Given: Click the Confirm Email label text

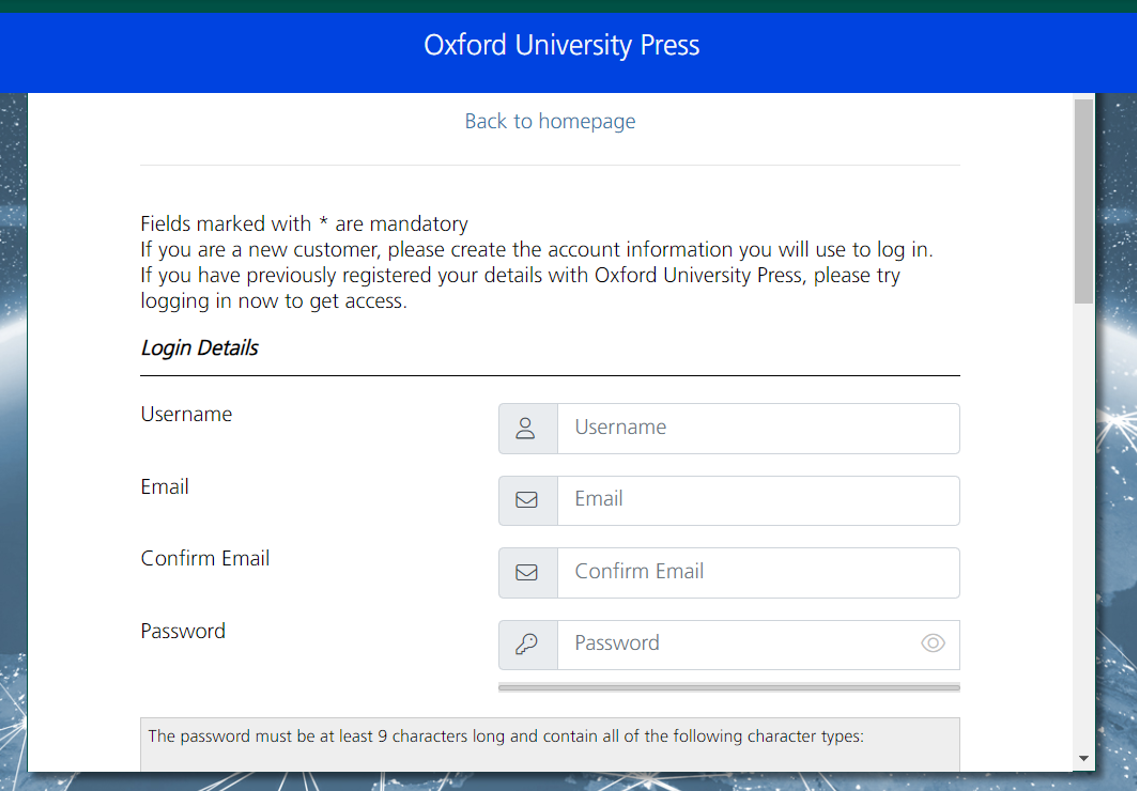Looking at the screenshot, I should [205, 558].
